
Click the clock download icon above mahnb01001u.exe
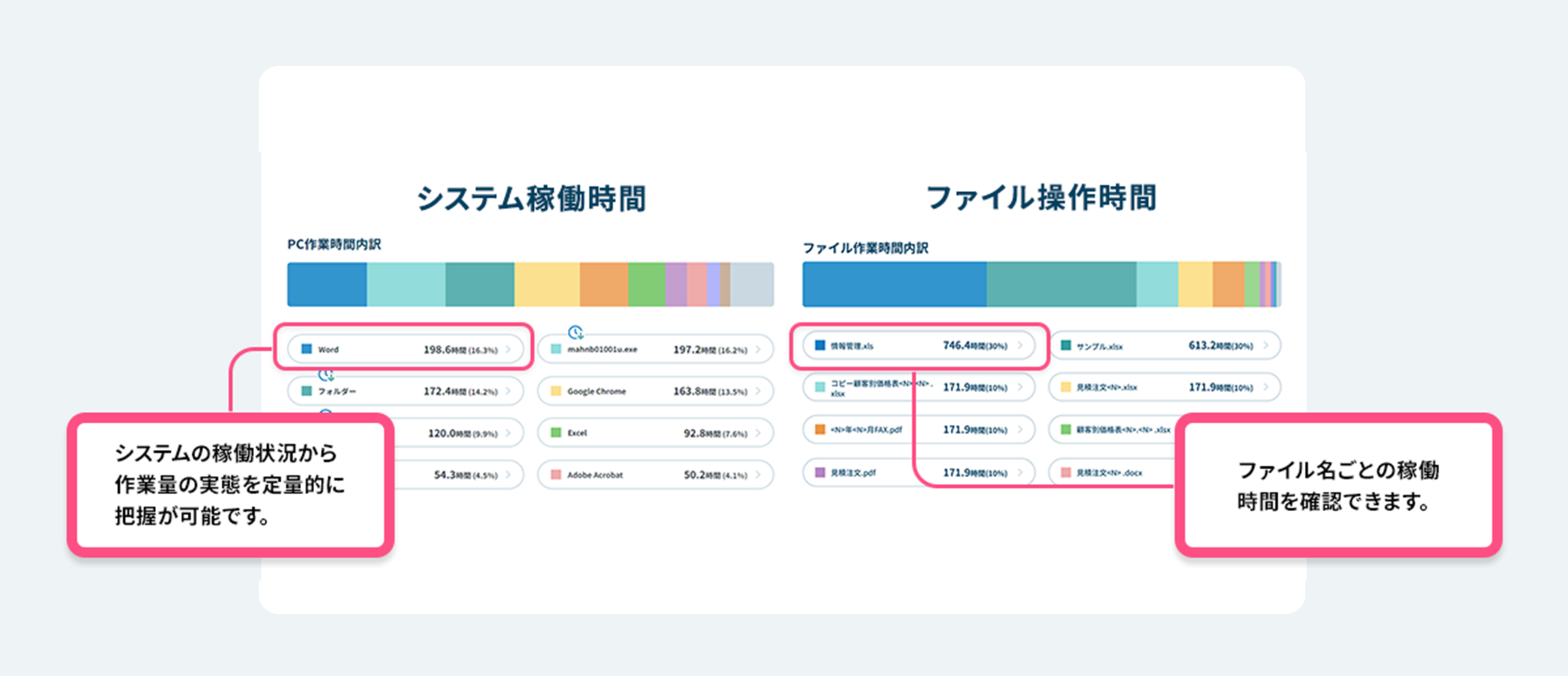click(576, 333)
